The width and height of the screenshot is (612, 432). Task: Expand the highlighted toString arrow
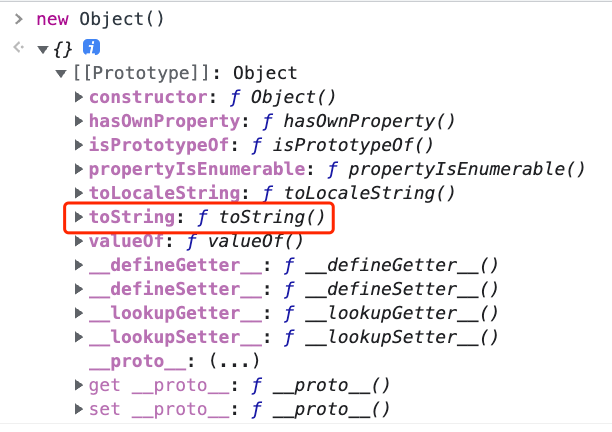click(79, 217)
